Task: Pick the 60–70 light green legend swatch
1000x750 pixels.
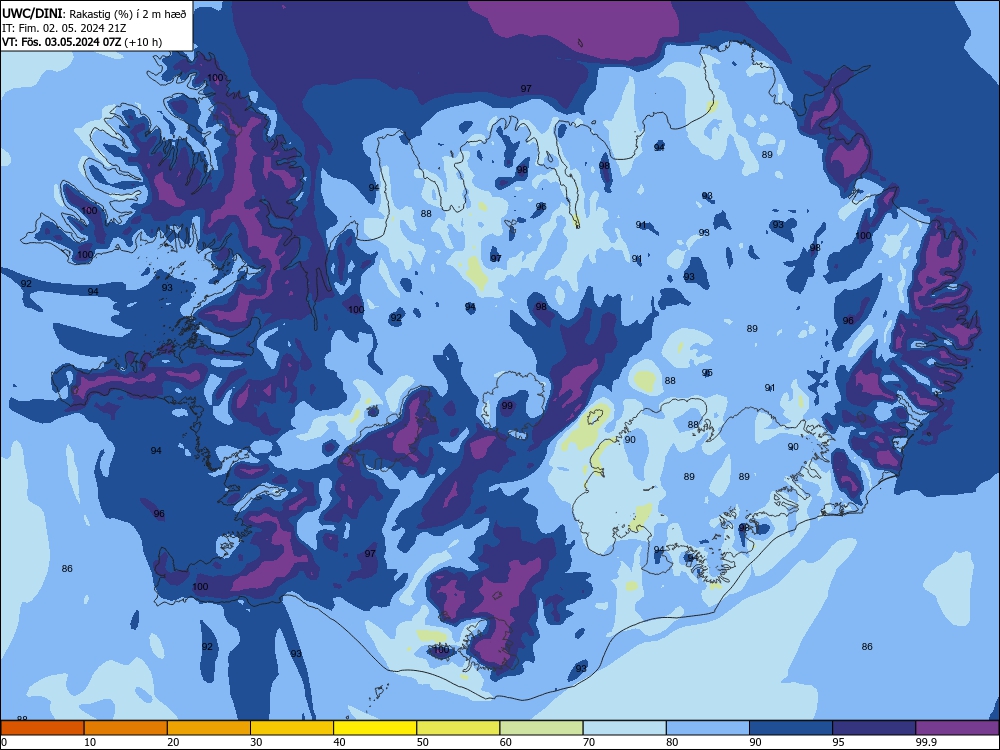Action: (541, 728)
